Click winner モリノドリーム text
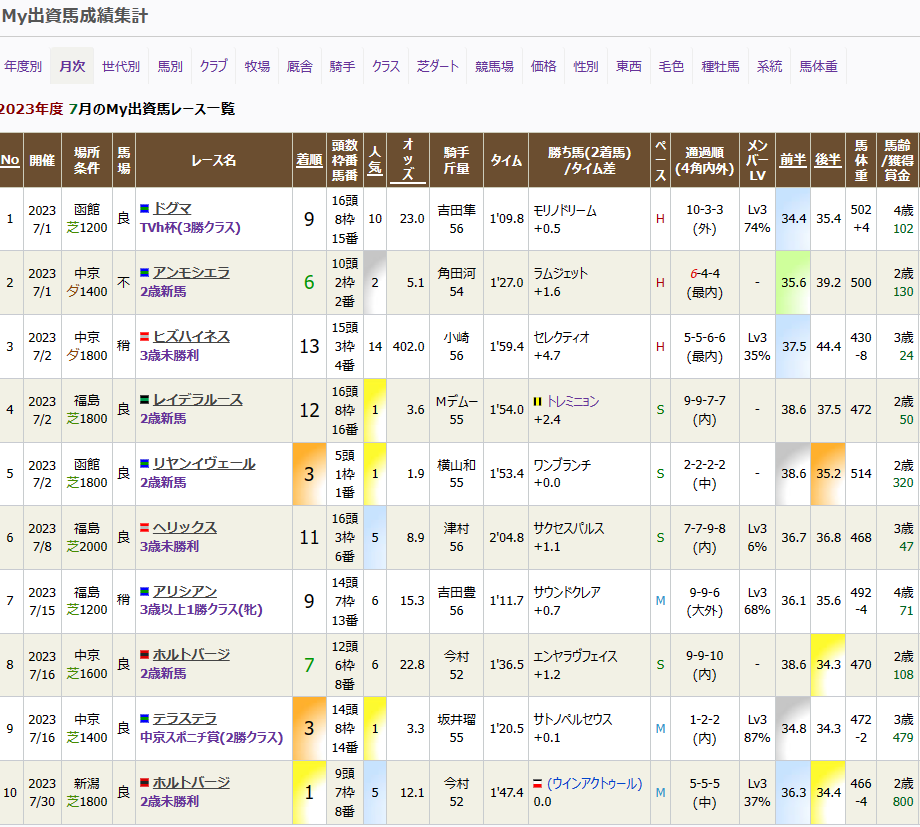The height and width of the screenshot is (827, 920). 564,211
